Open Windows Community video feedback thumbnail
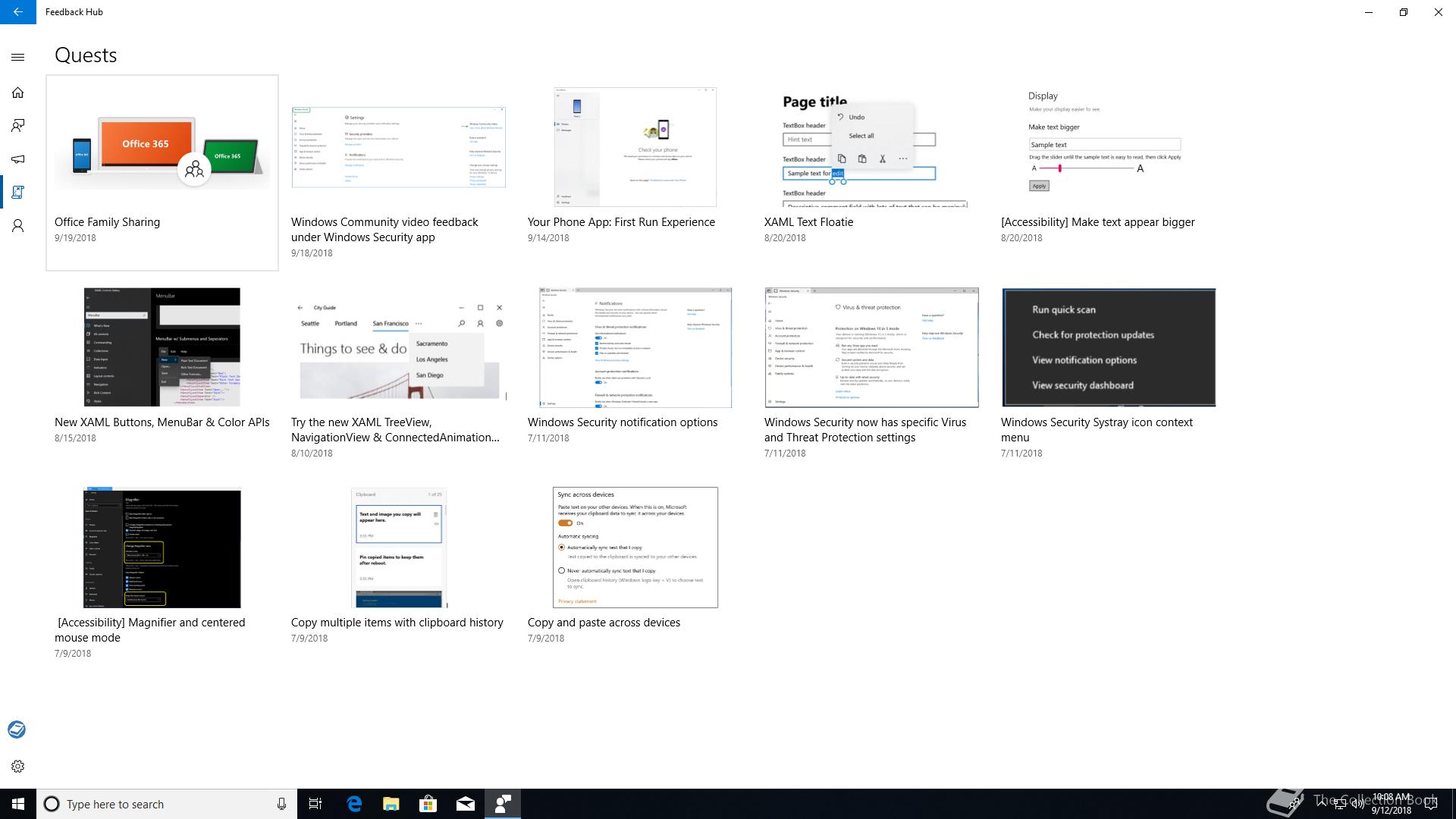 click(399, 147)
